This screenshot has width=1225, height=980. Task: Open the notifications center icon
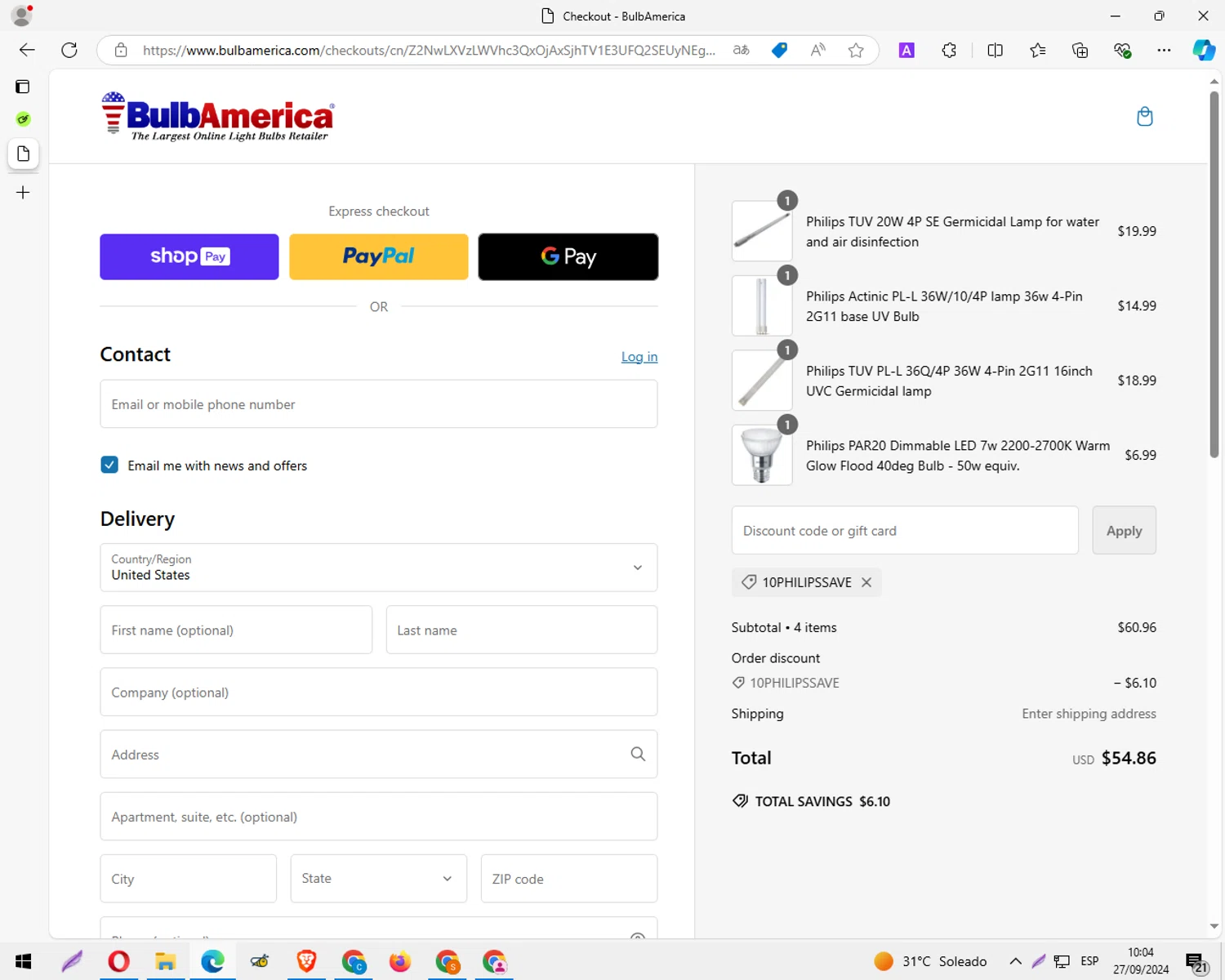1196,962
